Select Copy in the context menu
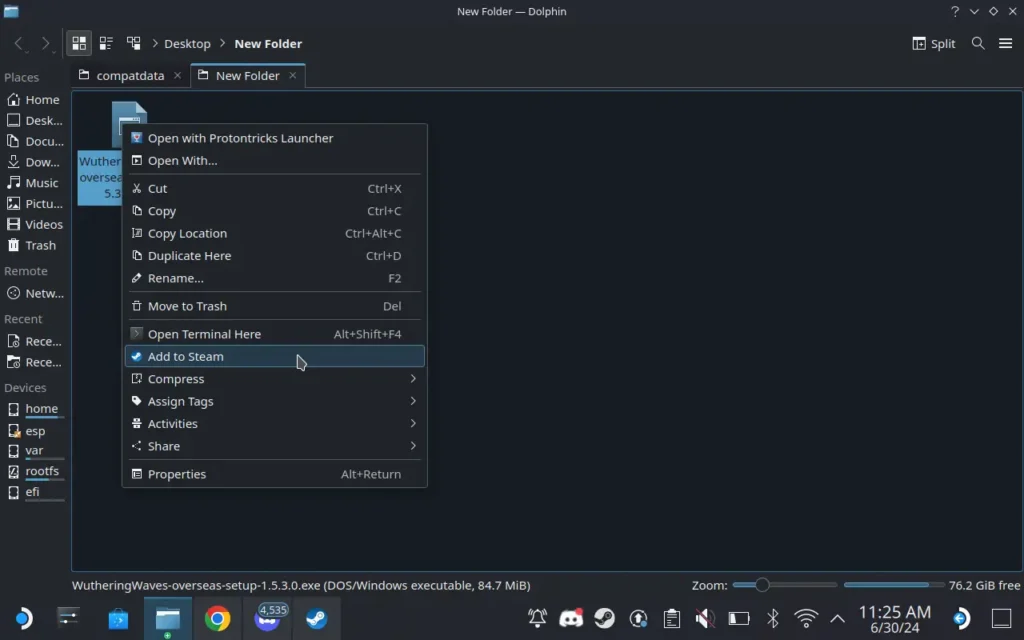The image size is (1024, 640). click(274, 211)
